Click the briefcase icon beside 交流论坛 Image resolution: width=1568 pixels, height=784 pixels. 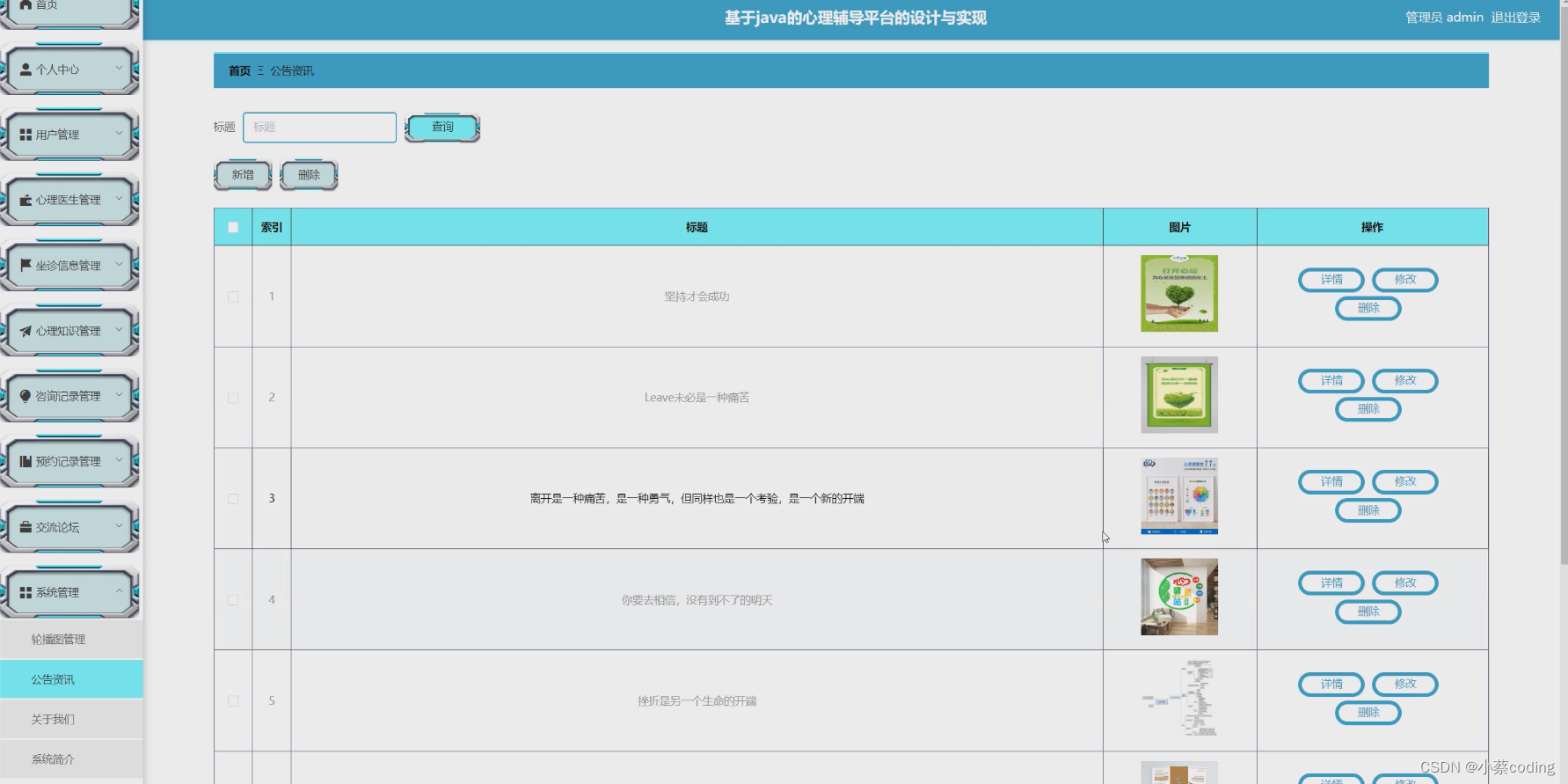point(26,527)
